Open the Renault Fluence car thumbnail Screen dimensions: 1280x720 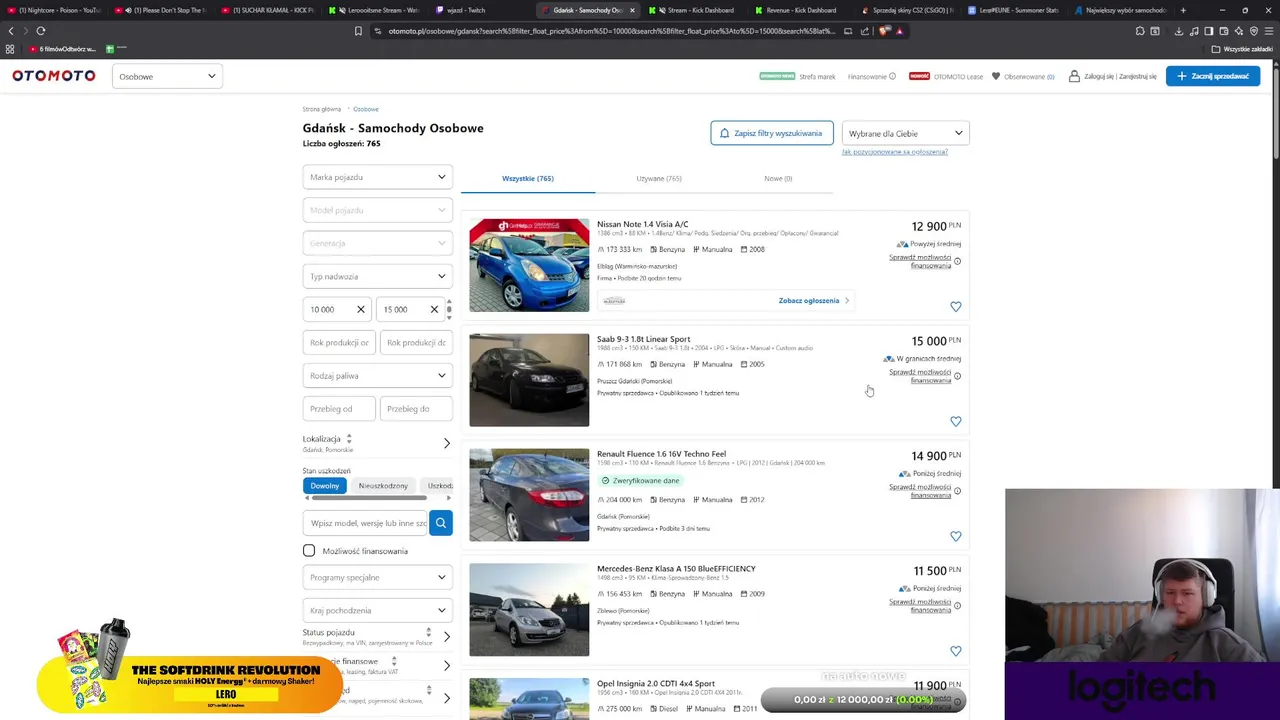pos(529,495)
